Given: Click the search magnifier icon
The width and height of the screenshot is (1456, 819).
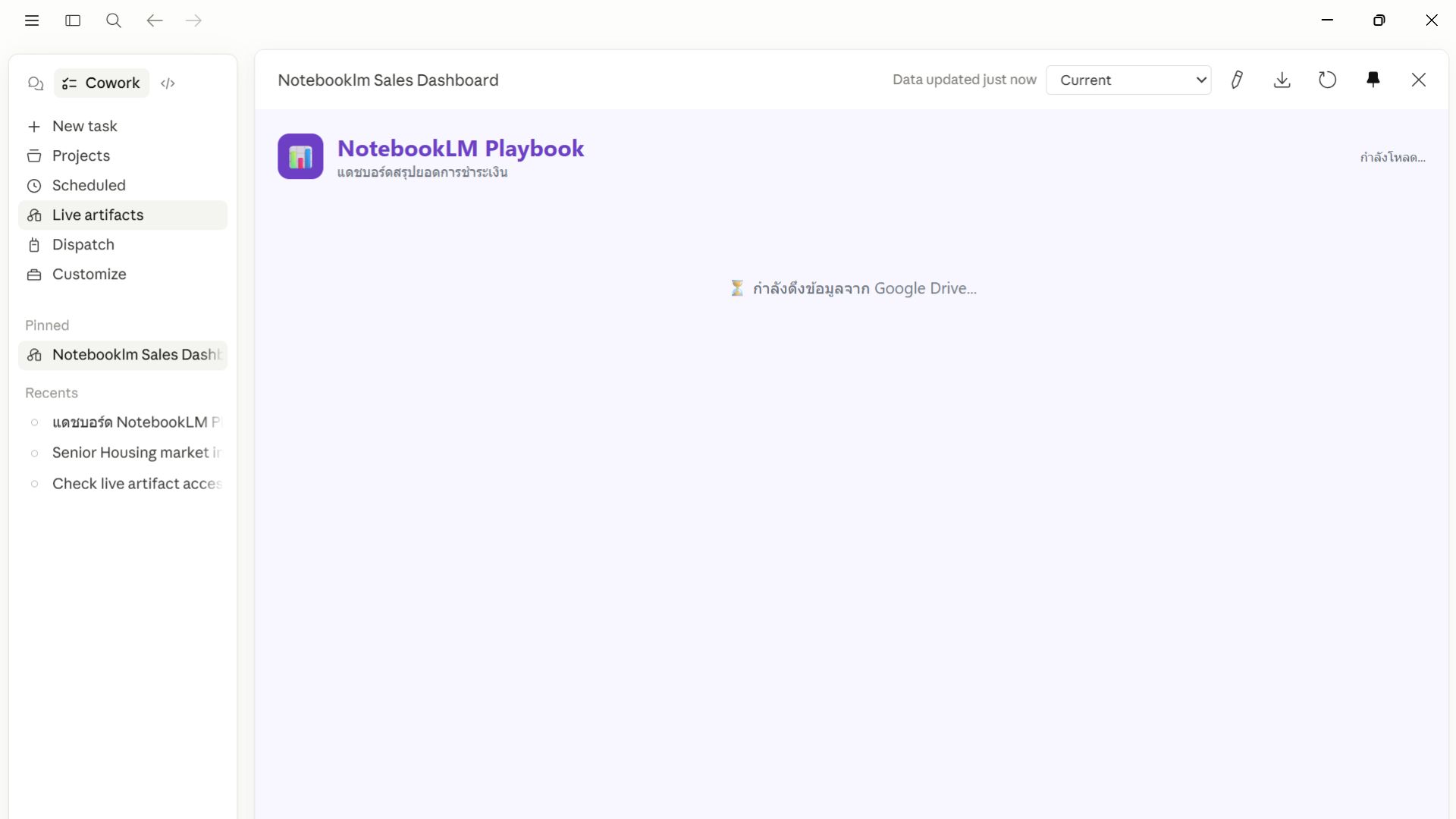Looking at the screenshot, I should pos(114,20).
